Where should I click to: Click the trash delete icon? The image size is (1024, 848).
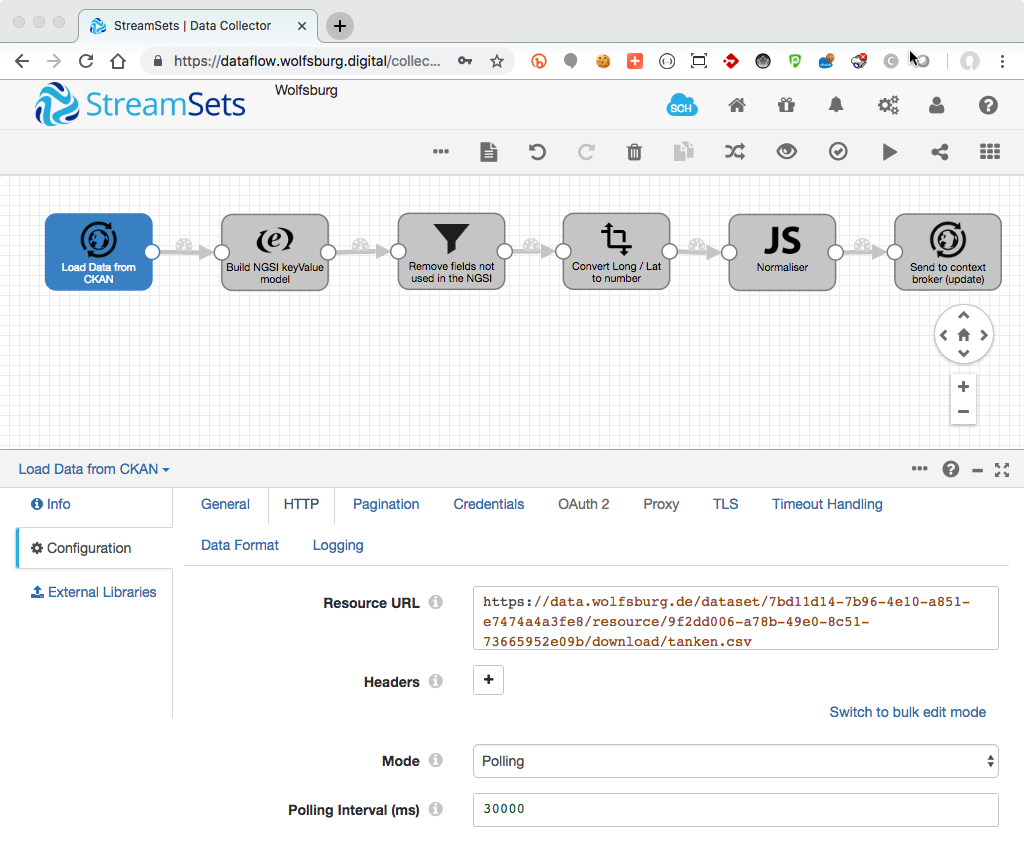[x=634, y=152]
